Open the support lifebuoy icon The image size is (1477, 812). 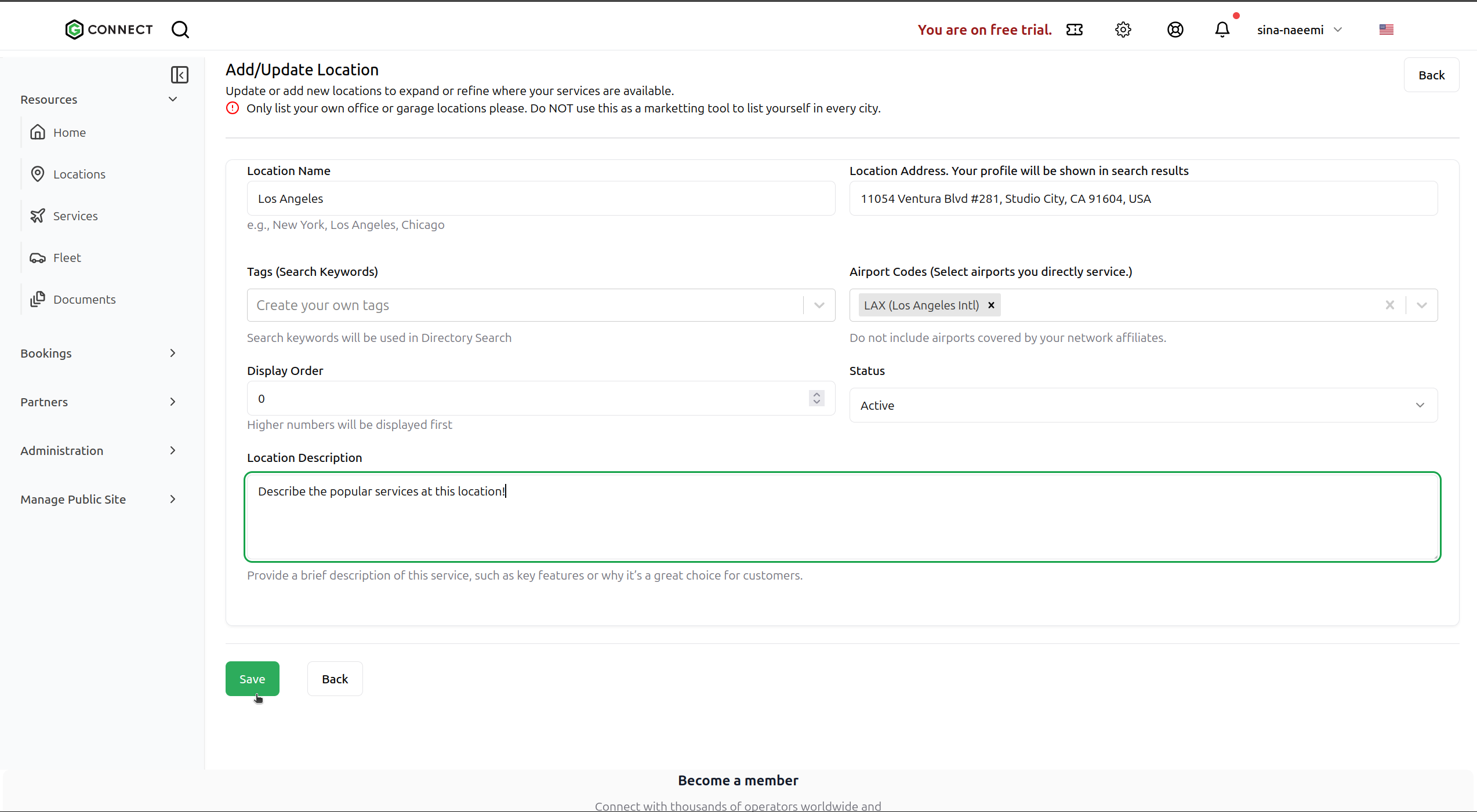pos(1175,30)
